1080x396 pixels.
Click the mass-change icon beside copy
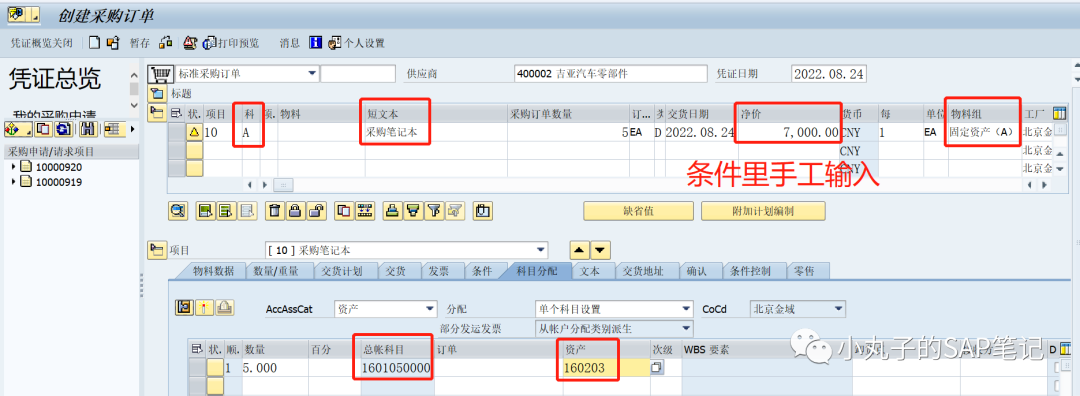(x=365, y=211)
